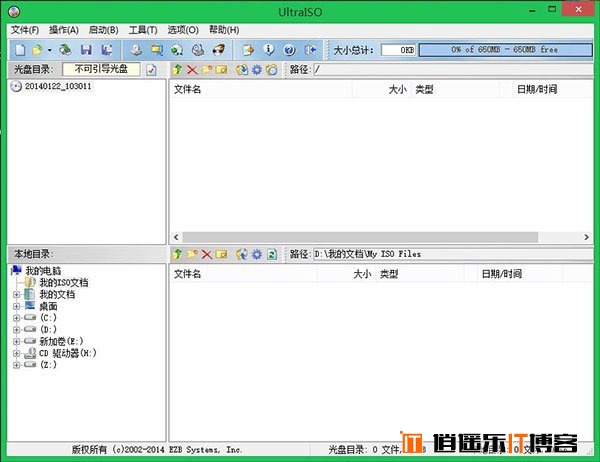Save the current image with the floppy icon
This screenshot has height=462, width=600.
pyautogui.click(x=86, y=50)
